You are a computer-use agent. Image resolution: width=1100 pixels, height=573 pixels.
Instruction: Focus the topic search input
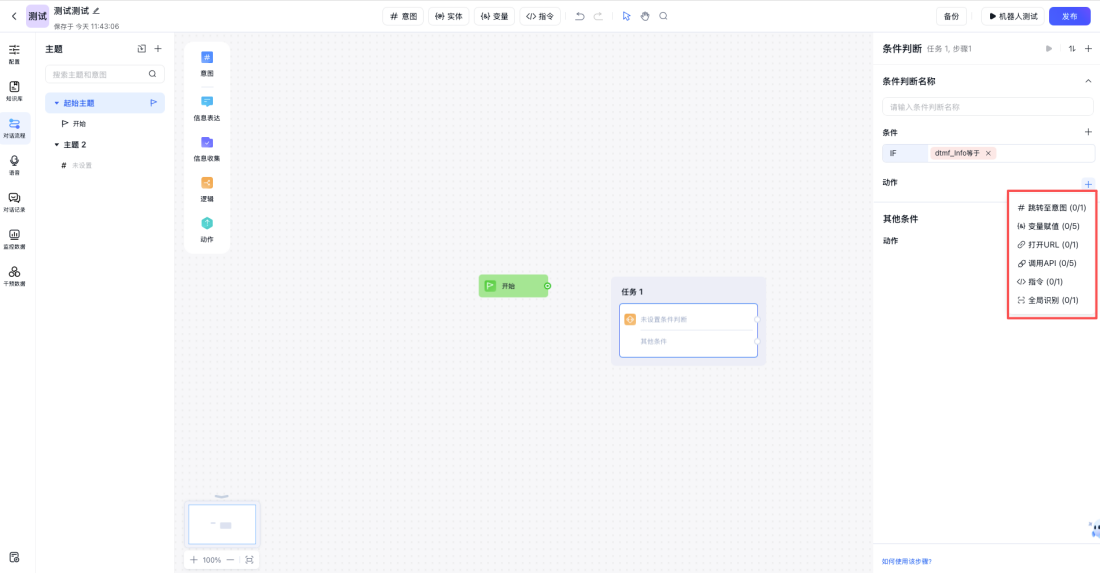click(105, 74)
